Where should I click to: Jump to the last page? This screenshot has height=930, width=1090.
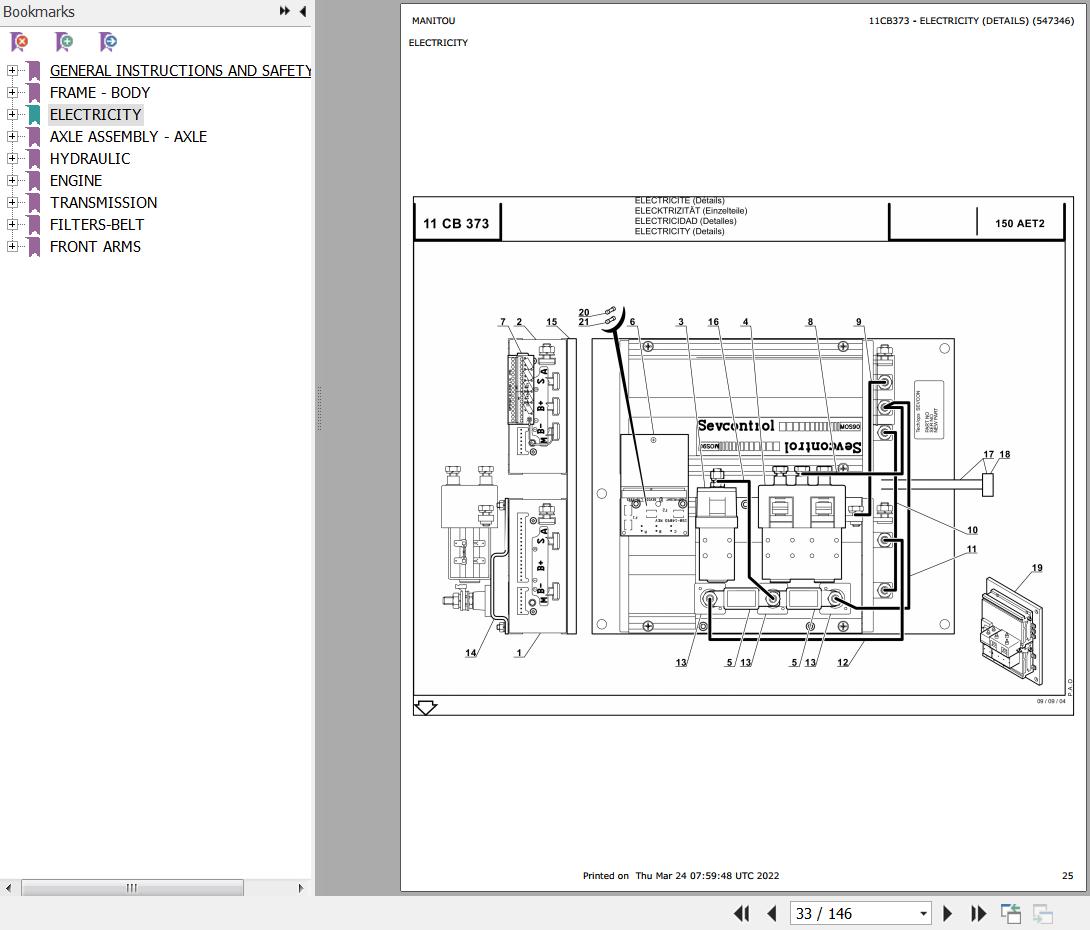coord(978,913)
